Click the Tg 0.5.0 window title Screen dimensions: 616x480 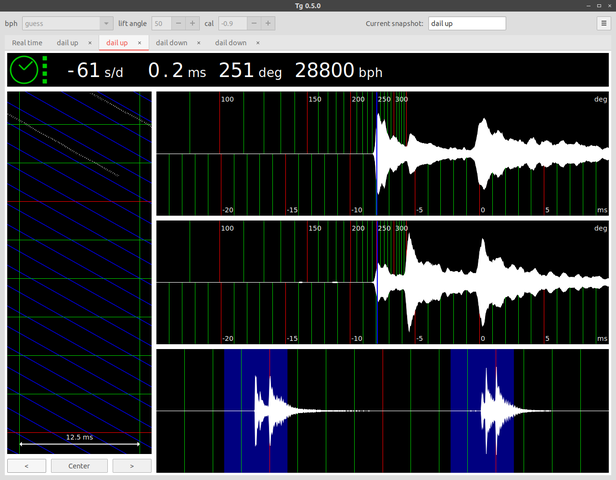coord(308,5)
